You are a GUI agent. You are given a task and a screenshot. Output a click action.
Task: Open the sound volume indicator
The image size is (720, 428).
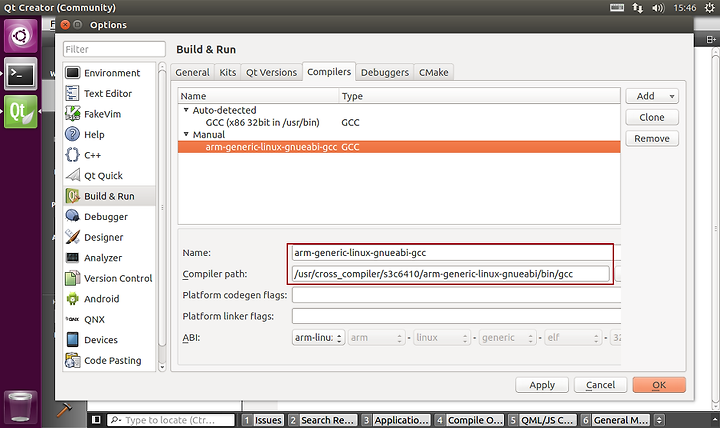click(x=658, y=7)
